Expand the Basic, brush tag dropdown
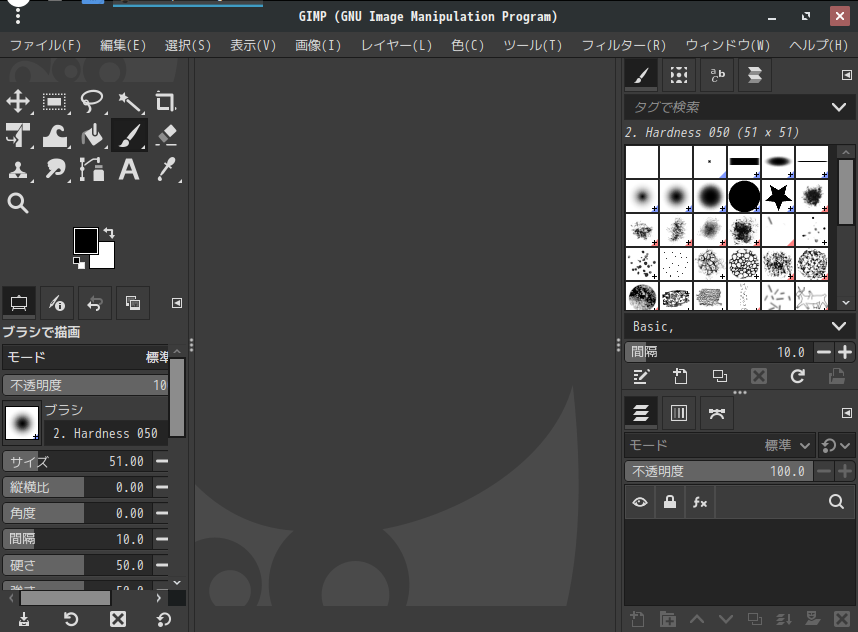This screenshot has width=858, height=632. pos(838,327)
